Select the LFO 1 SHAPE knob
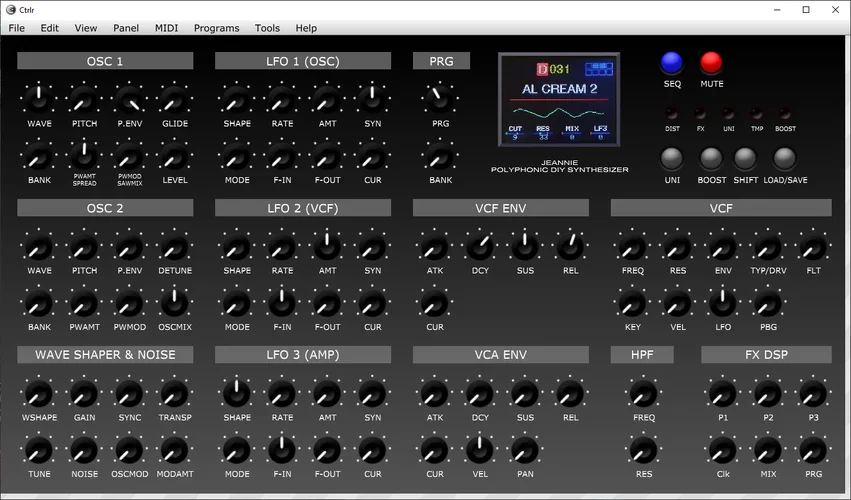This screenshot has height=500, width=851. (x=237, y=98)
